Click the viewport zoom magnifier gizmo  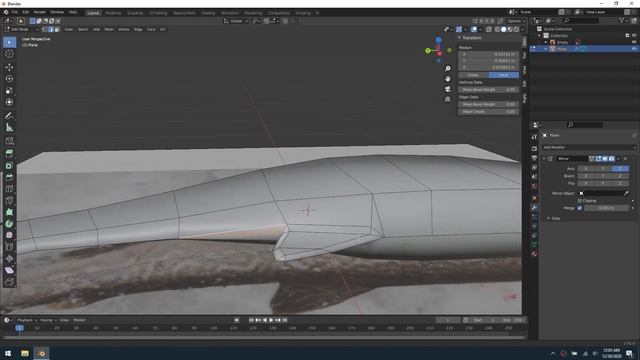tap(448, 69)
